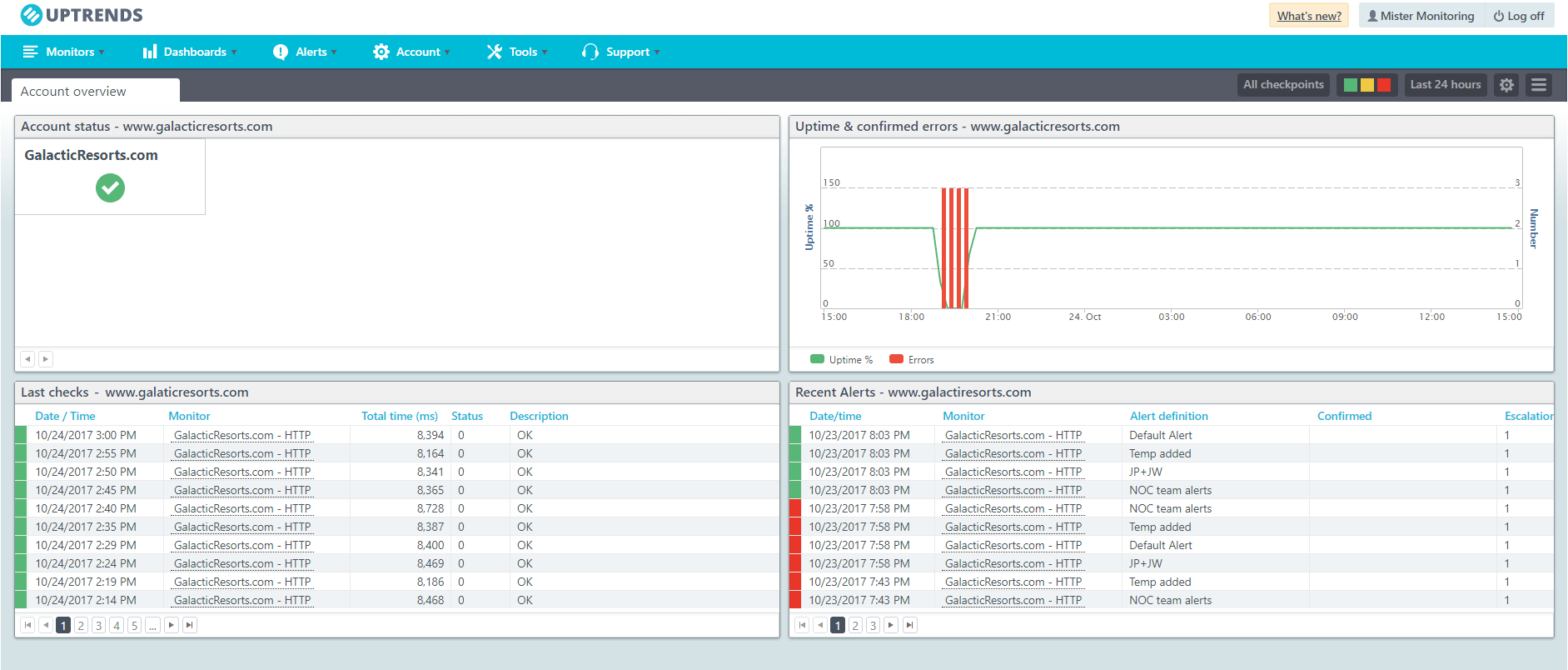Open monitor link in 7:43 PM Temp added row
This screenshot has height=670, width=1568.
(1013, 582)
